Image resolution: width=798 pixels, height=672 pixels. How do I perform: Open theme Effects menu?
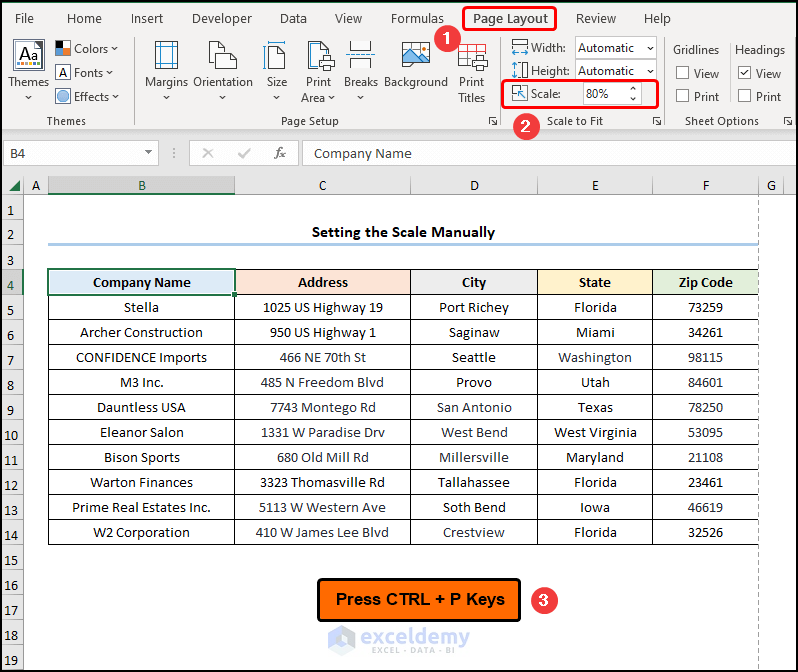click(87, 97)
